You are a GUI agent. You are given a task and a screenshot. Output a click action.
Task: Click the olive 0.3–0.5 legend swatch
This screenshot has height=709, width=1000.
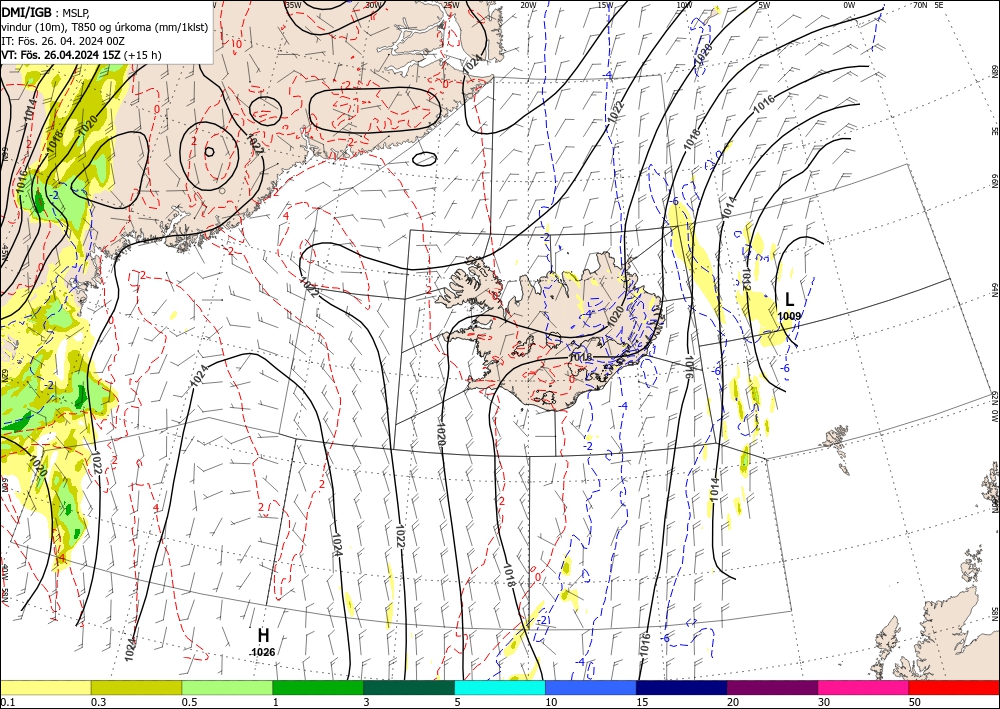(136, 687)
